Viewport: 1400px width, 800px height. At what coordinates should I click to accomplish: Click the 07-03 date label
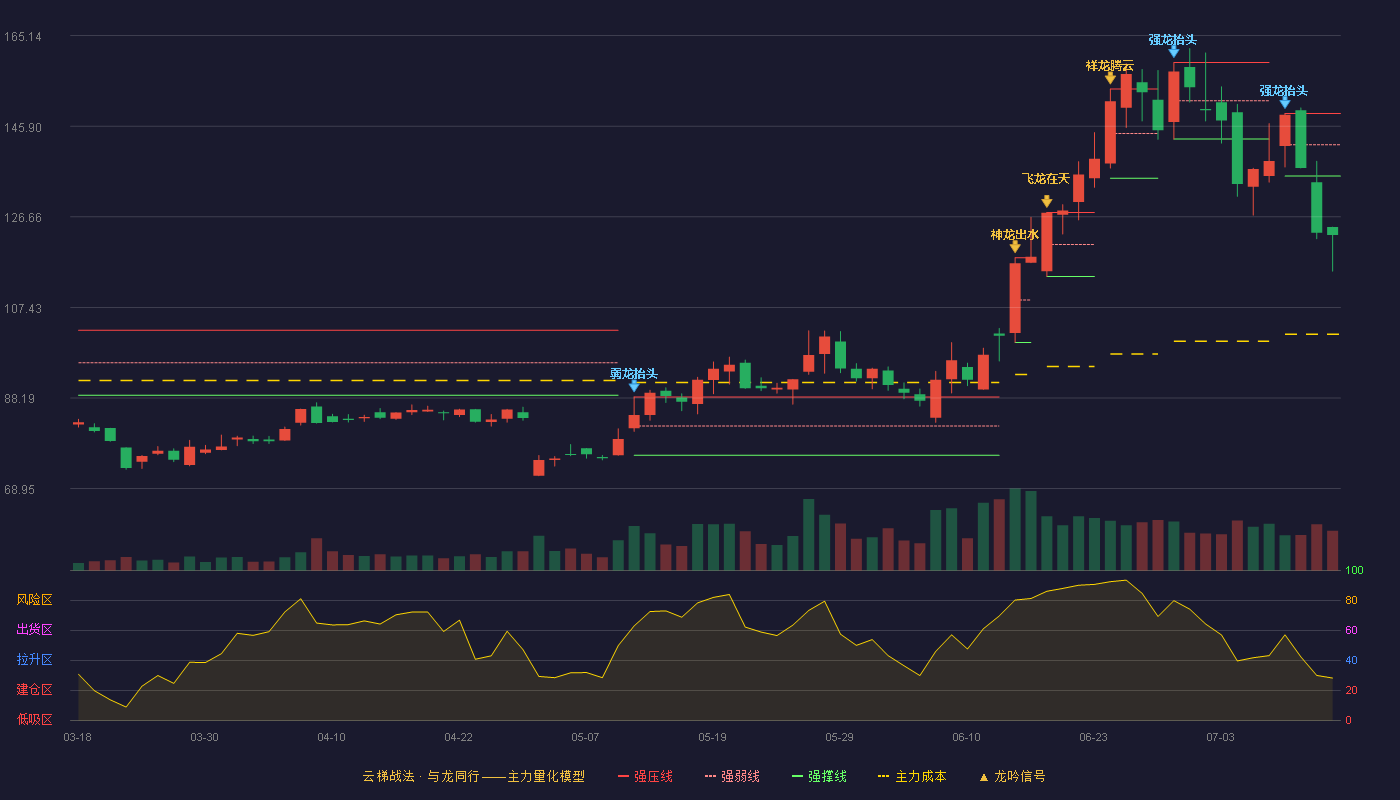click(x=1220, y=737)
